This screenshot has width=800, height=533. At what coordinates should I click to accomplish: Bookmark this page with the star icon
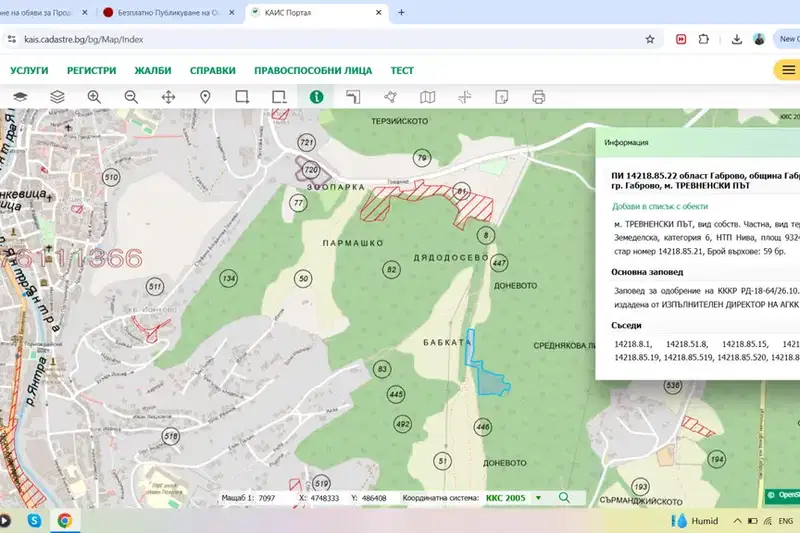[649, 39]
